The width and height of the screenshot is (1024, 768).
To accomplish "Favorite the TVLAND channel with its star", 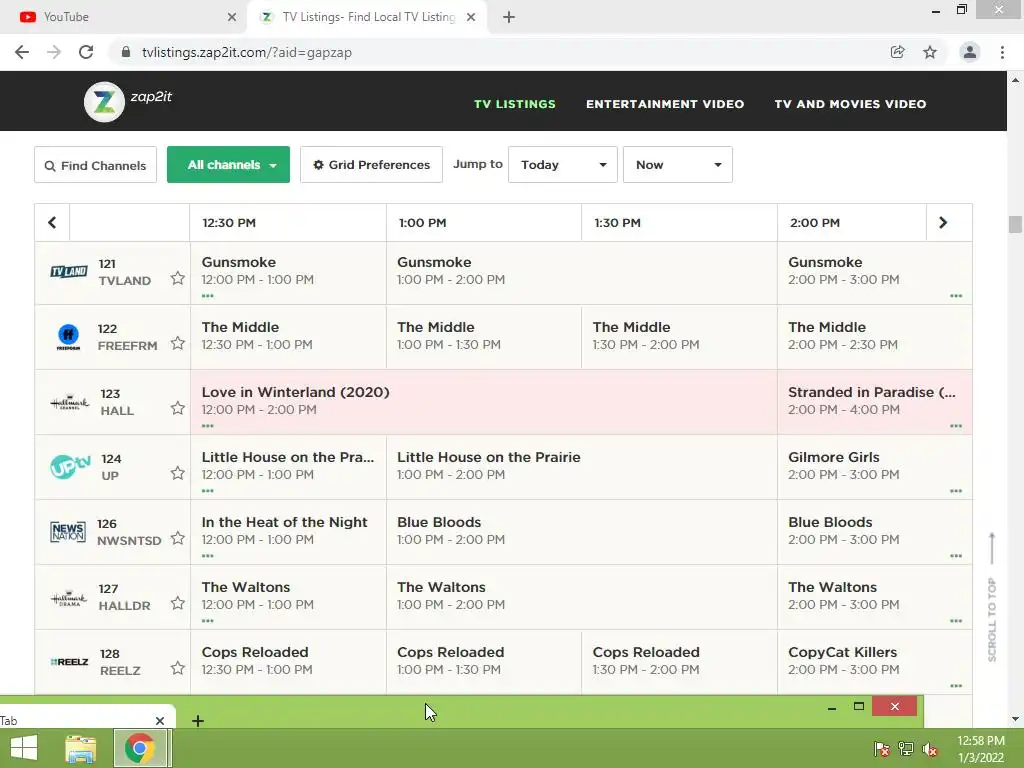I will coord(178,279).
